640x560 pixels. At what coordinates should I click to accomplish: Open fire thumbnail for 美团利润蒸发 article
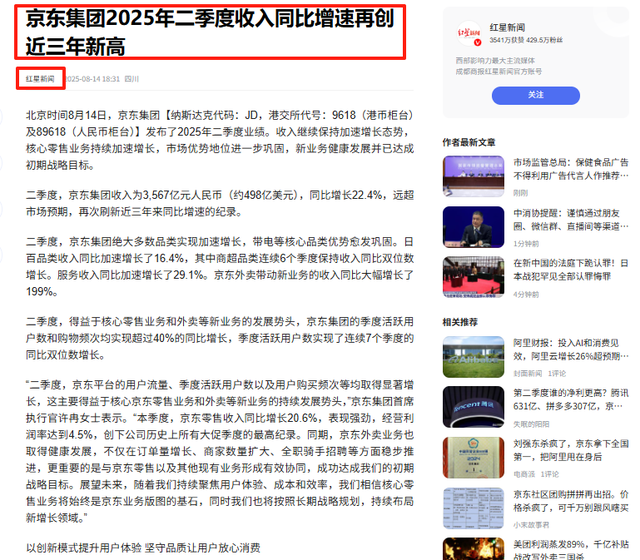tap(473, 549)
